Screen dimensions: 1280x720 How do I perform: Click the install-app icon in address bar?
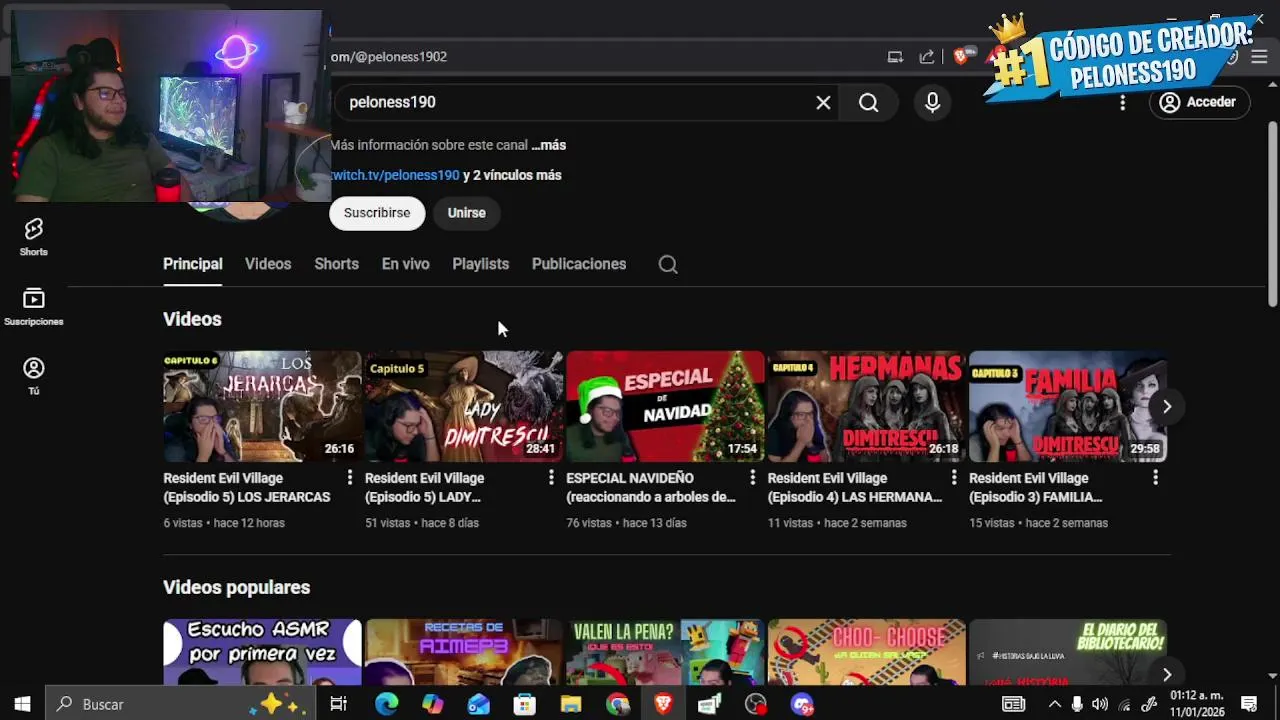(x=895, y=57)
